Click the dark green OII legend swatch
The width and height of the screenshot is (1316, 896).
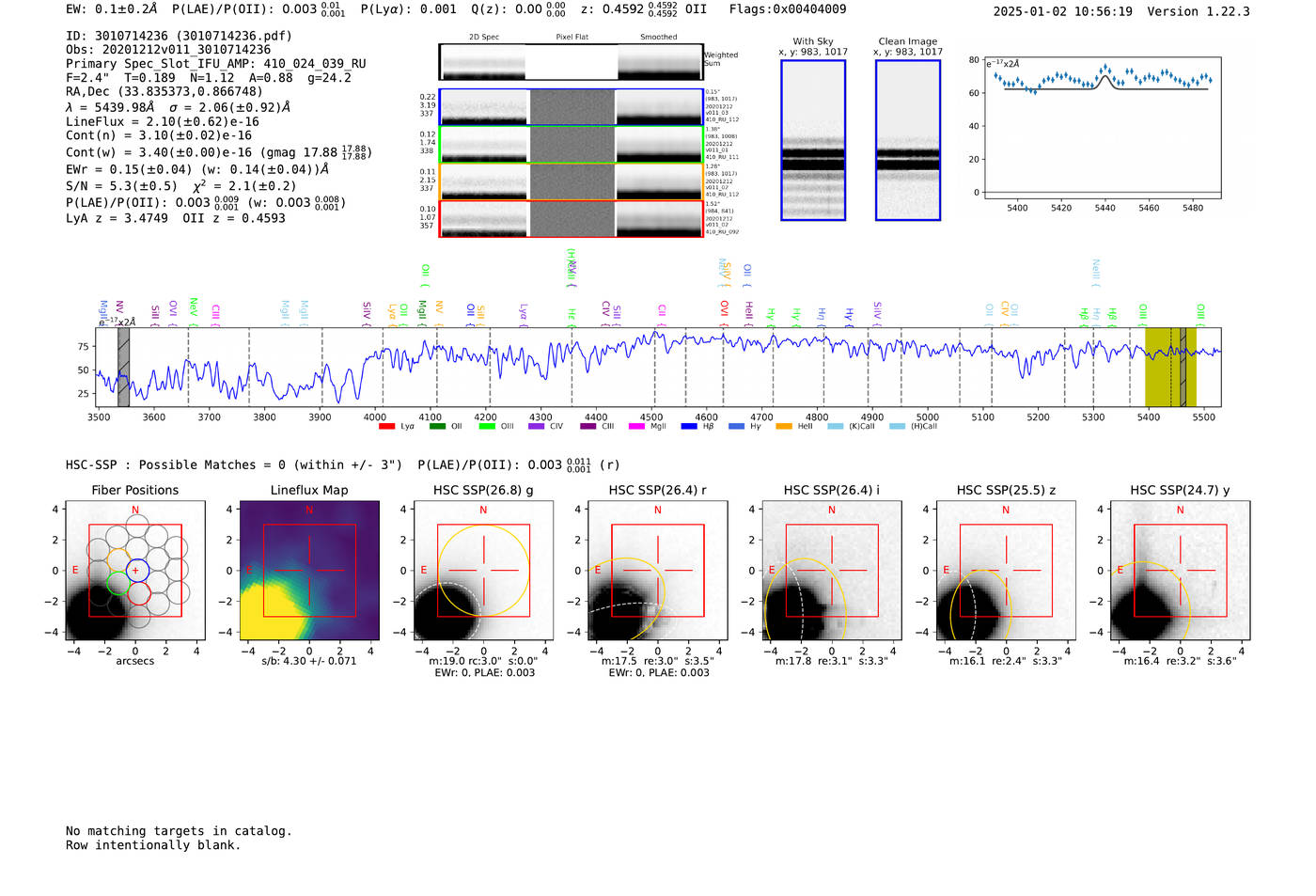pos(437,427)
